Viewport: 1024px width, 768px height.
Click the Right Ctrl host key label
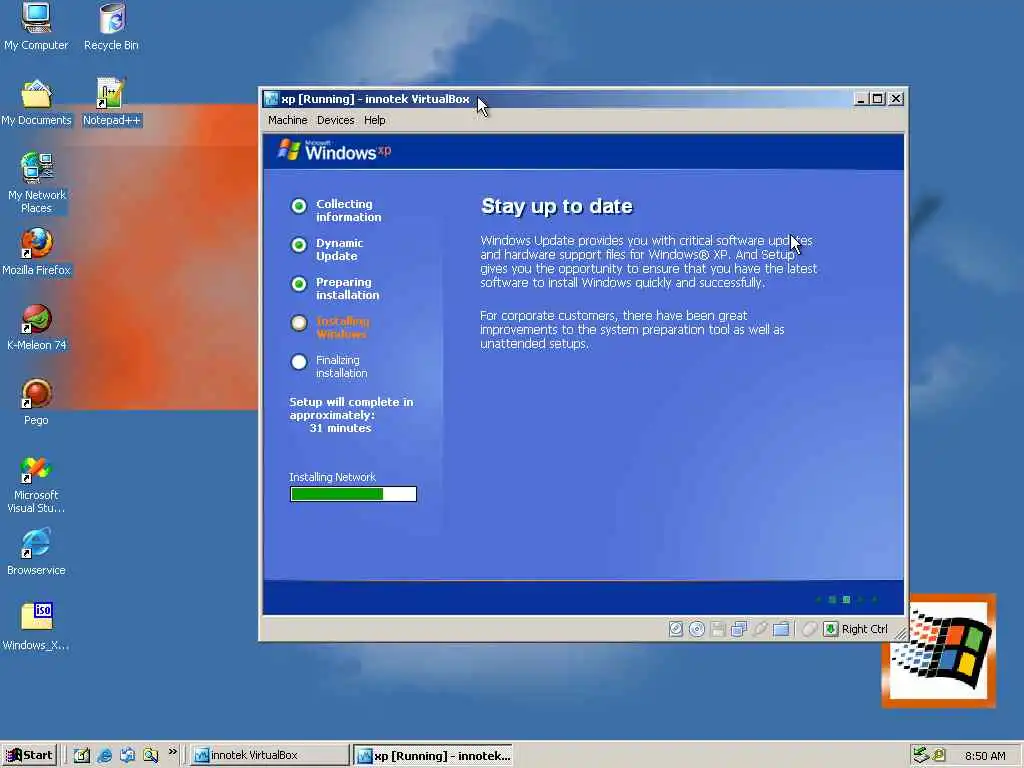tap(865, 629)
